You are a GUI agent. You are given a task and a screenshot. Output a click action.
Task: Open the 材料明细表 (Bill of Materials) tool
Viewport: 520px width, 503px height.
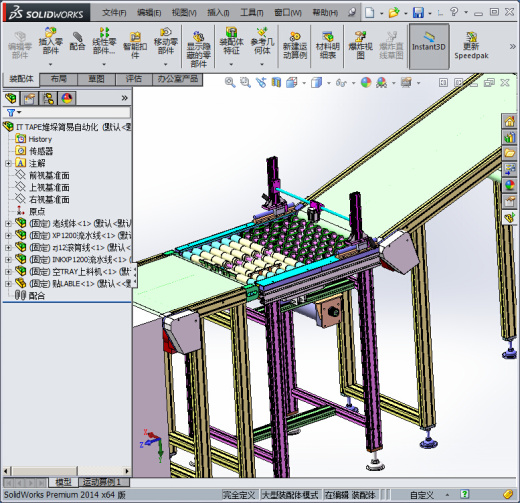pyautogui.click(x=328, y=45)
